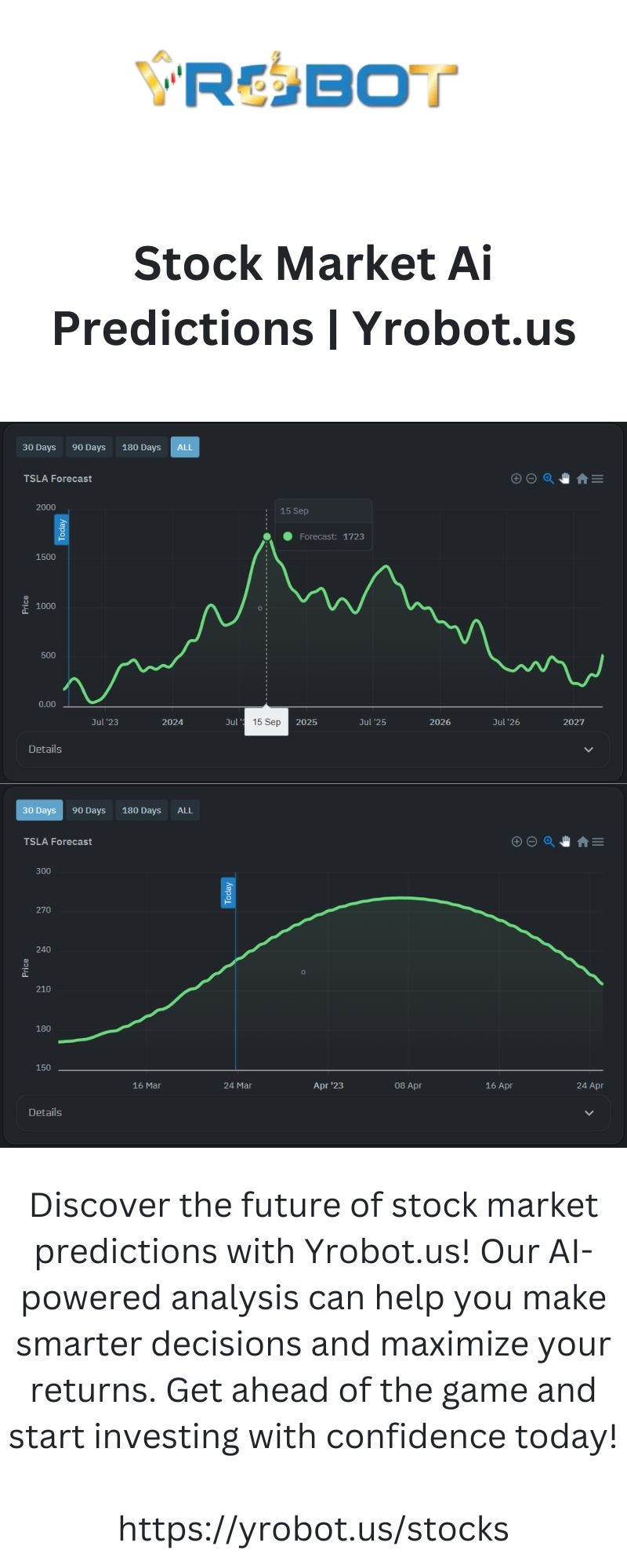Select 180 Days tab in lower chart
The image size is (627, 1568).
pos(141,810)
